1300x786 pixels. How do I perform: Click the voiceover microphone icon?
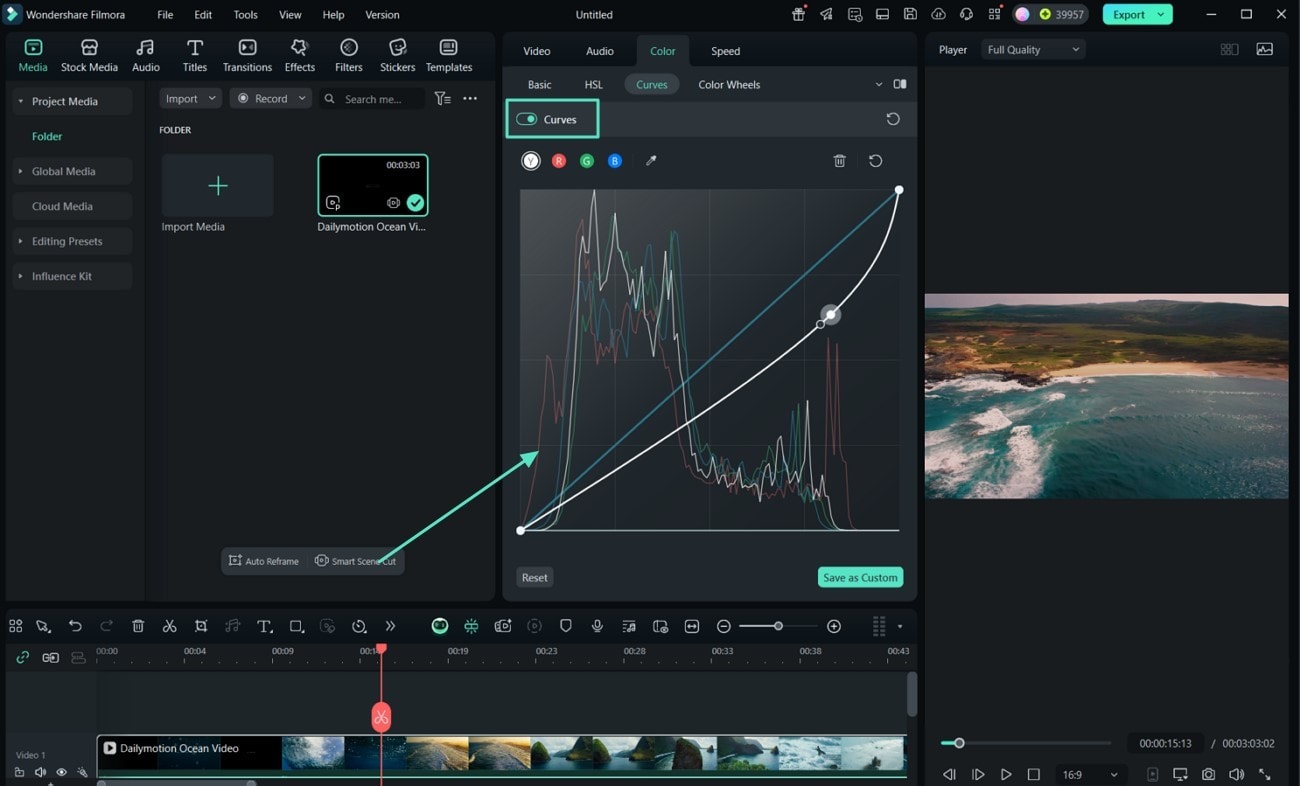[597, 626]
